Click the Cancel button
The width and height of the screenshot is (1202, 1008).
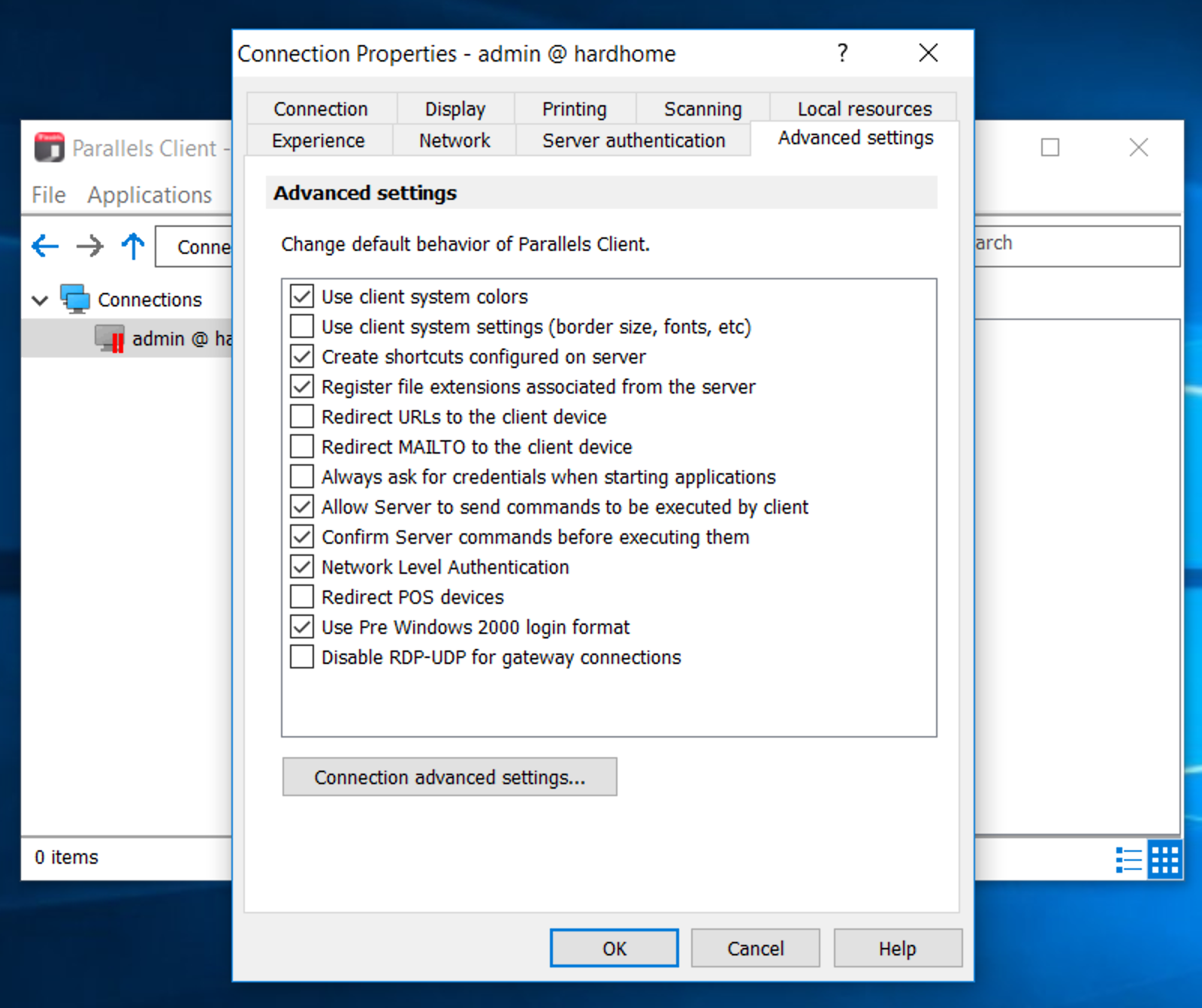(756, 949)
